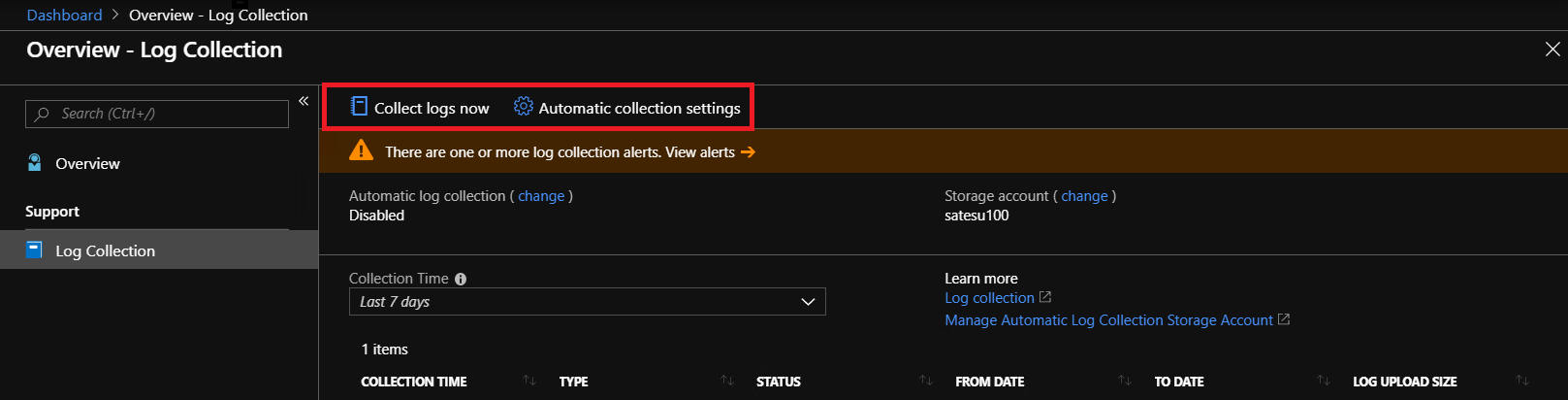Viewport: 1568px width, 400px height.
Task: Close the Log Collection blade
Action: tap(1552, 50)
